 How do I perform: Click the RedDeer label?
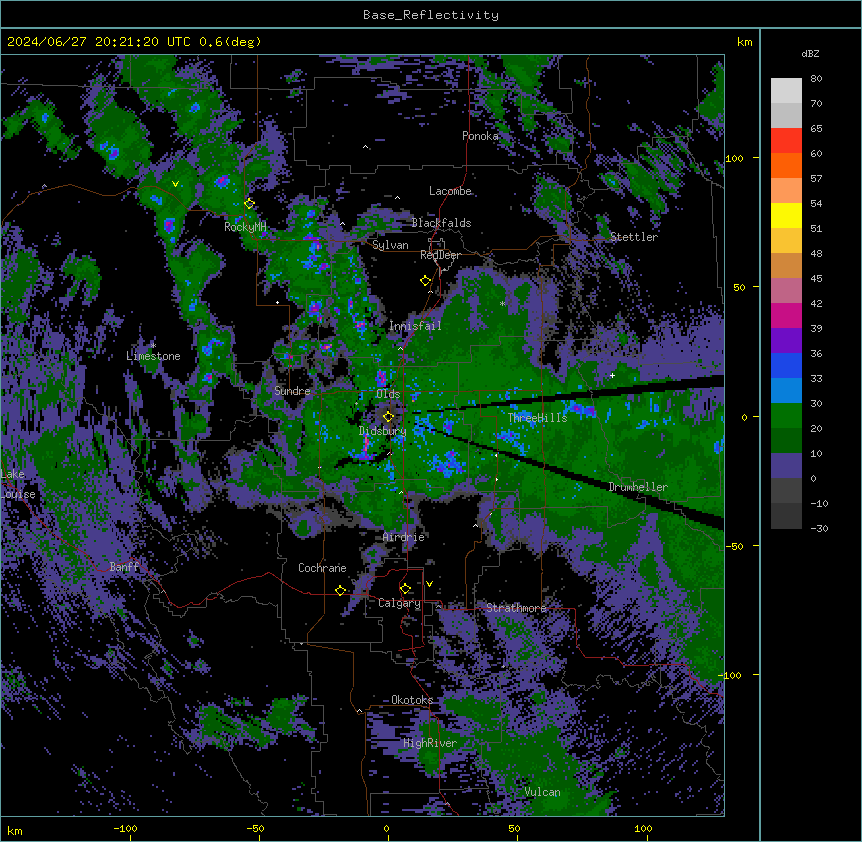pos(440,255)
